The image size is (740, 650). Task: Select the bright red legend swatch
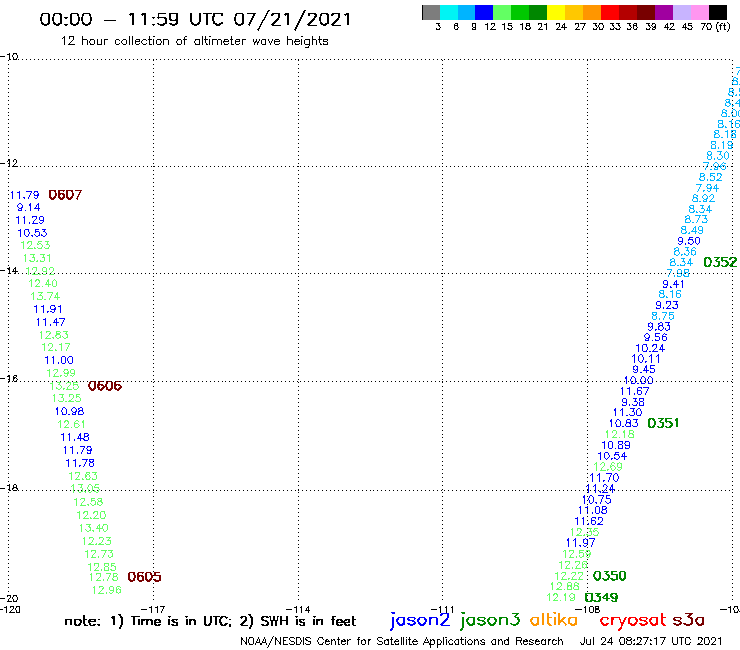[610, 12]
